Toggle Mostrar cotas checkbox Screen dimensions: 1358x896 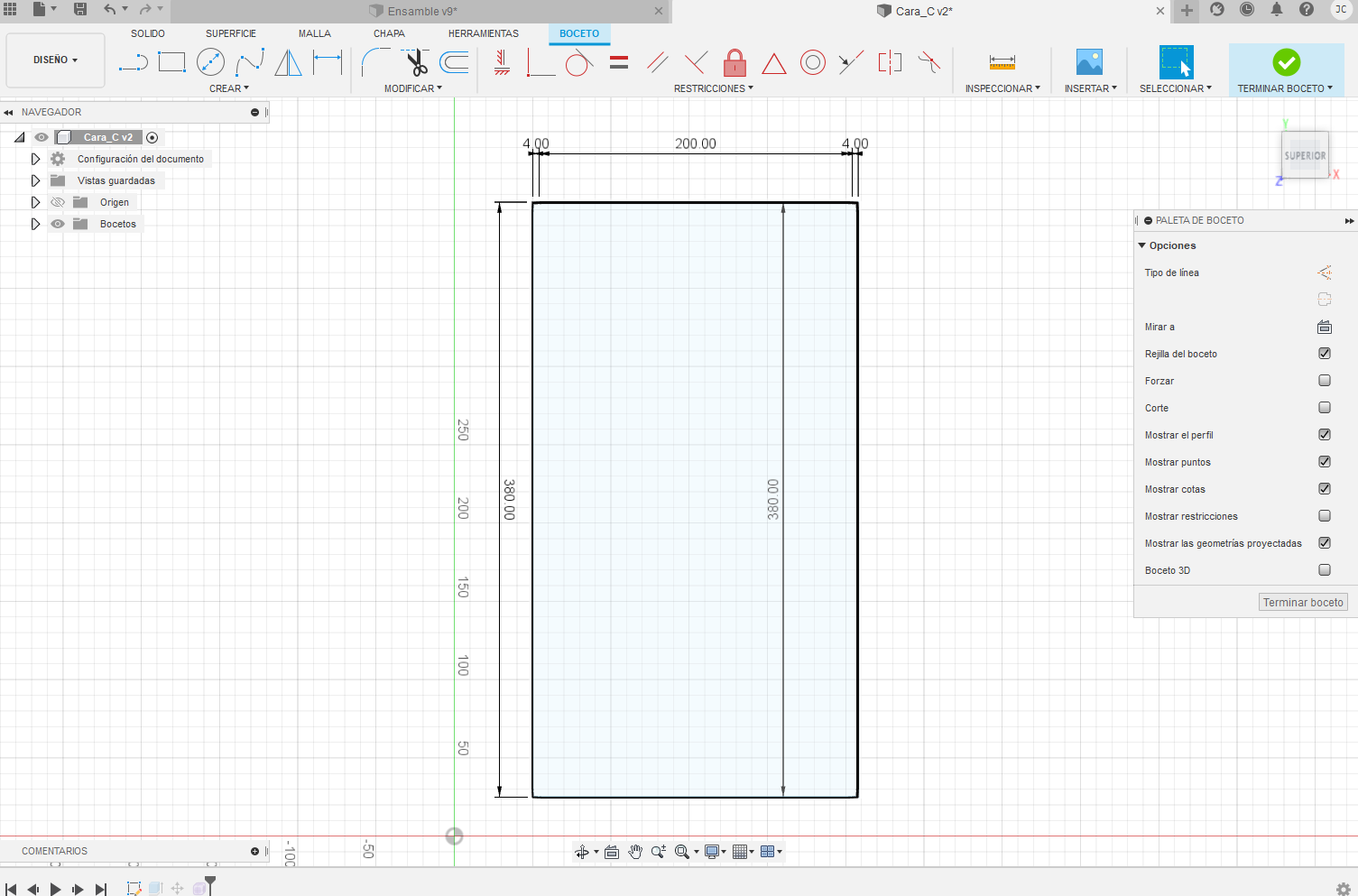click(x=1325, y=489)
